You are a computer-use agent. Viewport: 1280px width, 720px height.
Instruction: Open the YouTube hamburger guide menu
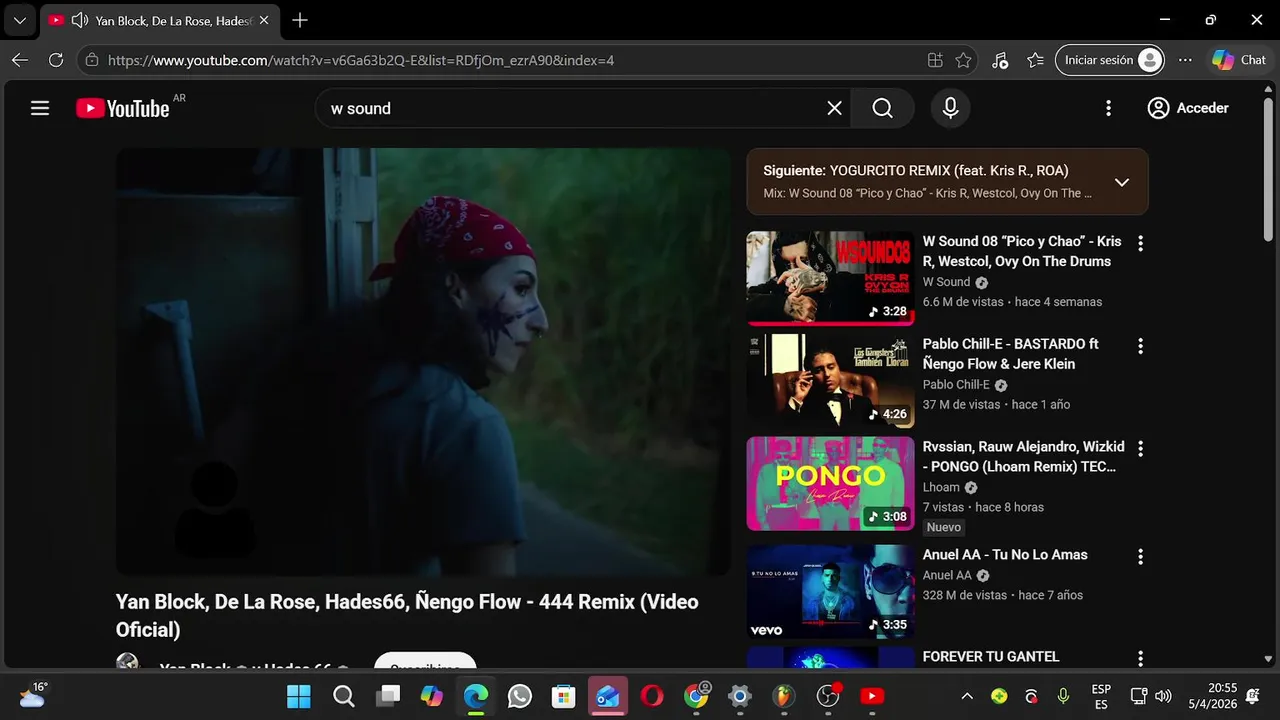click(40, 108)
